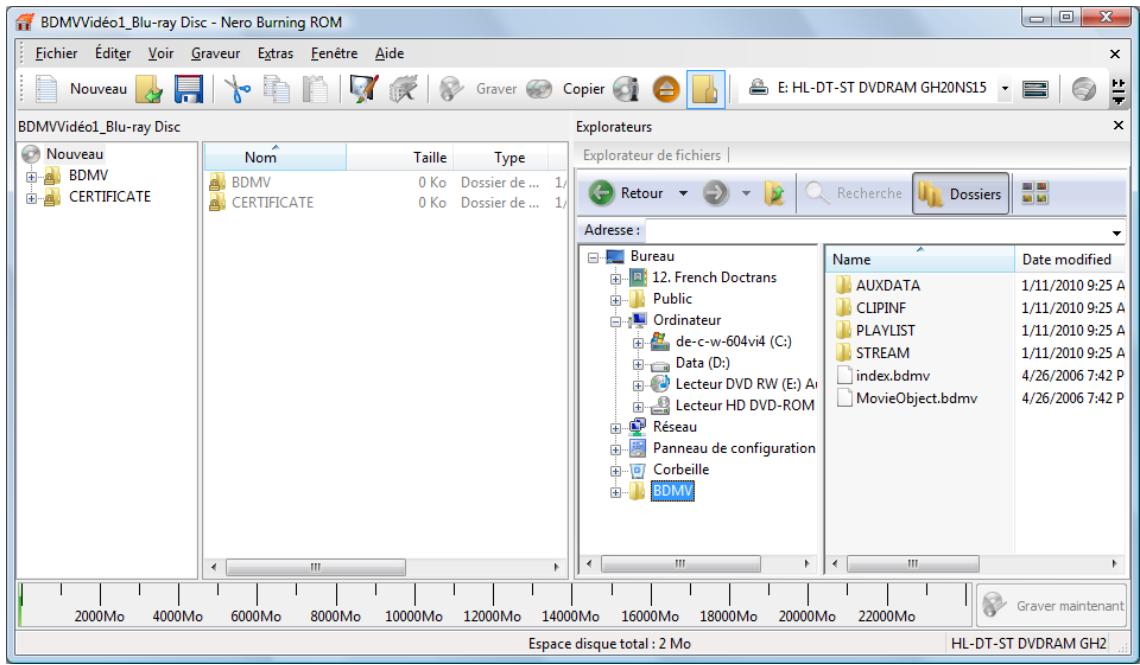Select the BDMV row in compilation file list
1140x665 pixels.
click(x=385, y=182)
